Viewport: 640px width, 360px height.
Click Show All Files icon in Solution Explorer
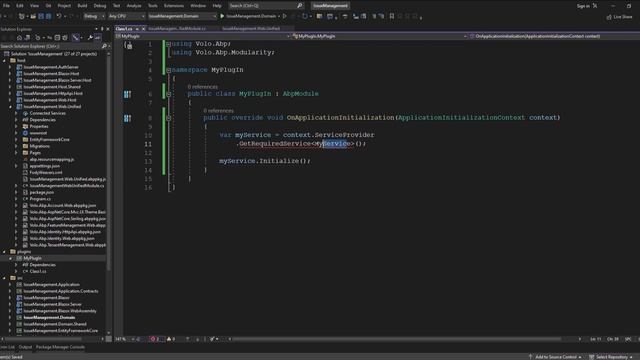pyautogui.click(x=65, y=38)
